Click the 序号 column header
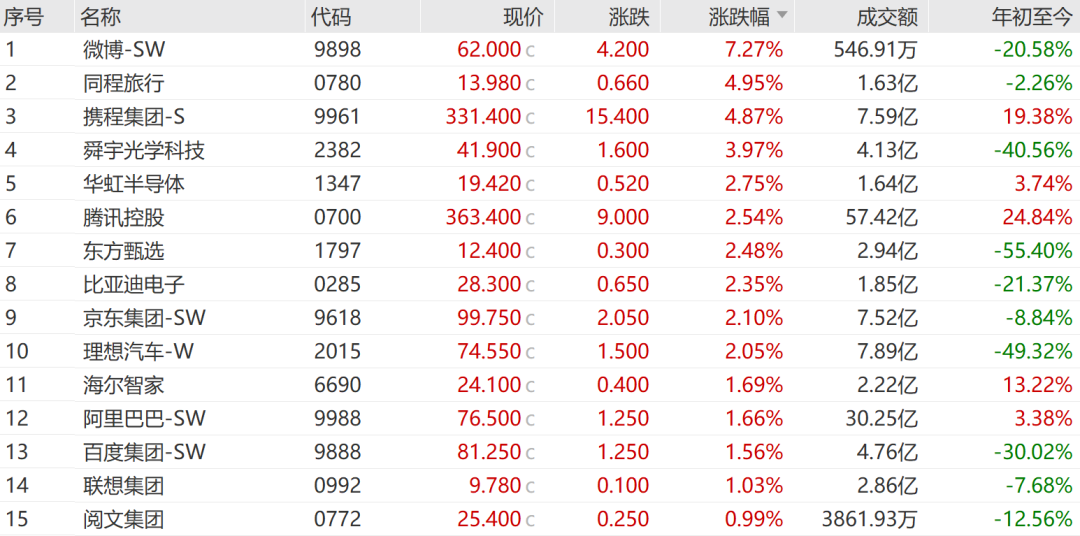Screen dimensions: 1080x536 (23, 16)
